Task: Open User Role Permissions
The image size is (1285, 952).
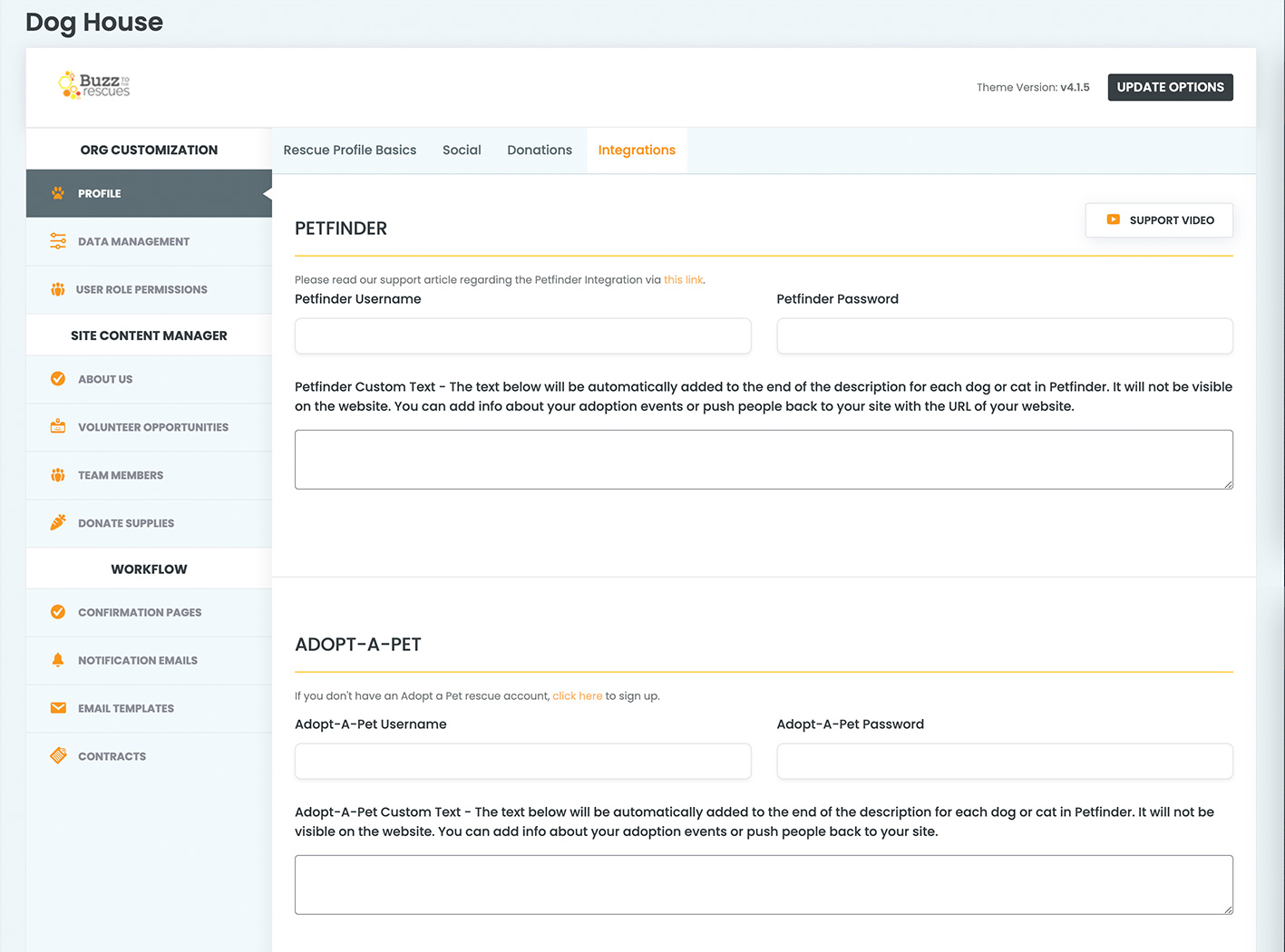Action: [x=149, y=289]
